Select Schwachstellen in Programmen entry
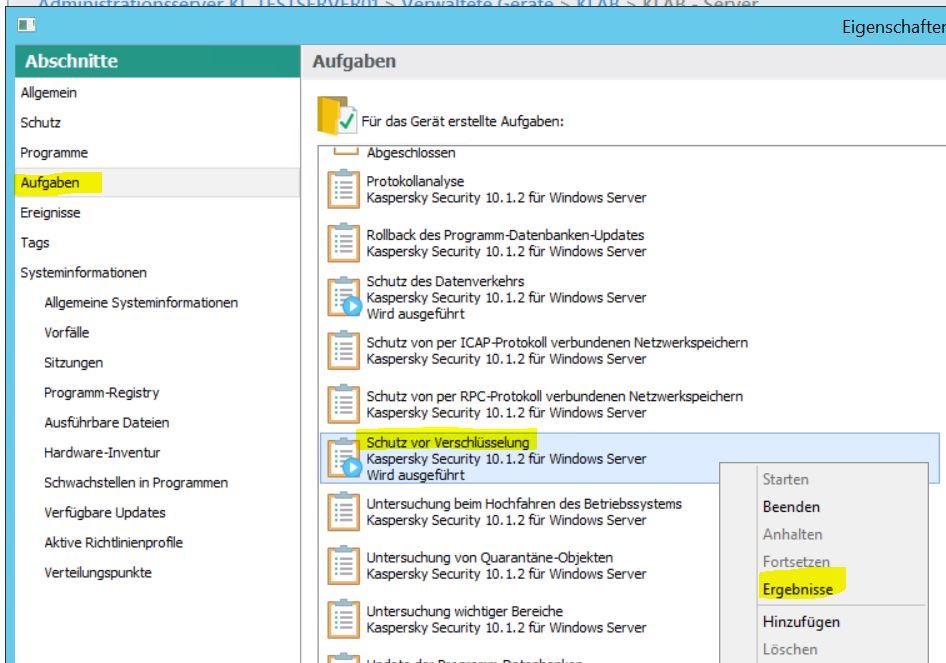Image resolution: width=946 pixels, height=663 pixels. coord(136,482)
